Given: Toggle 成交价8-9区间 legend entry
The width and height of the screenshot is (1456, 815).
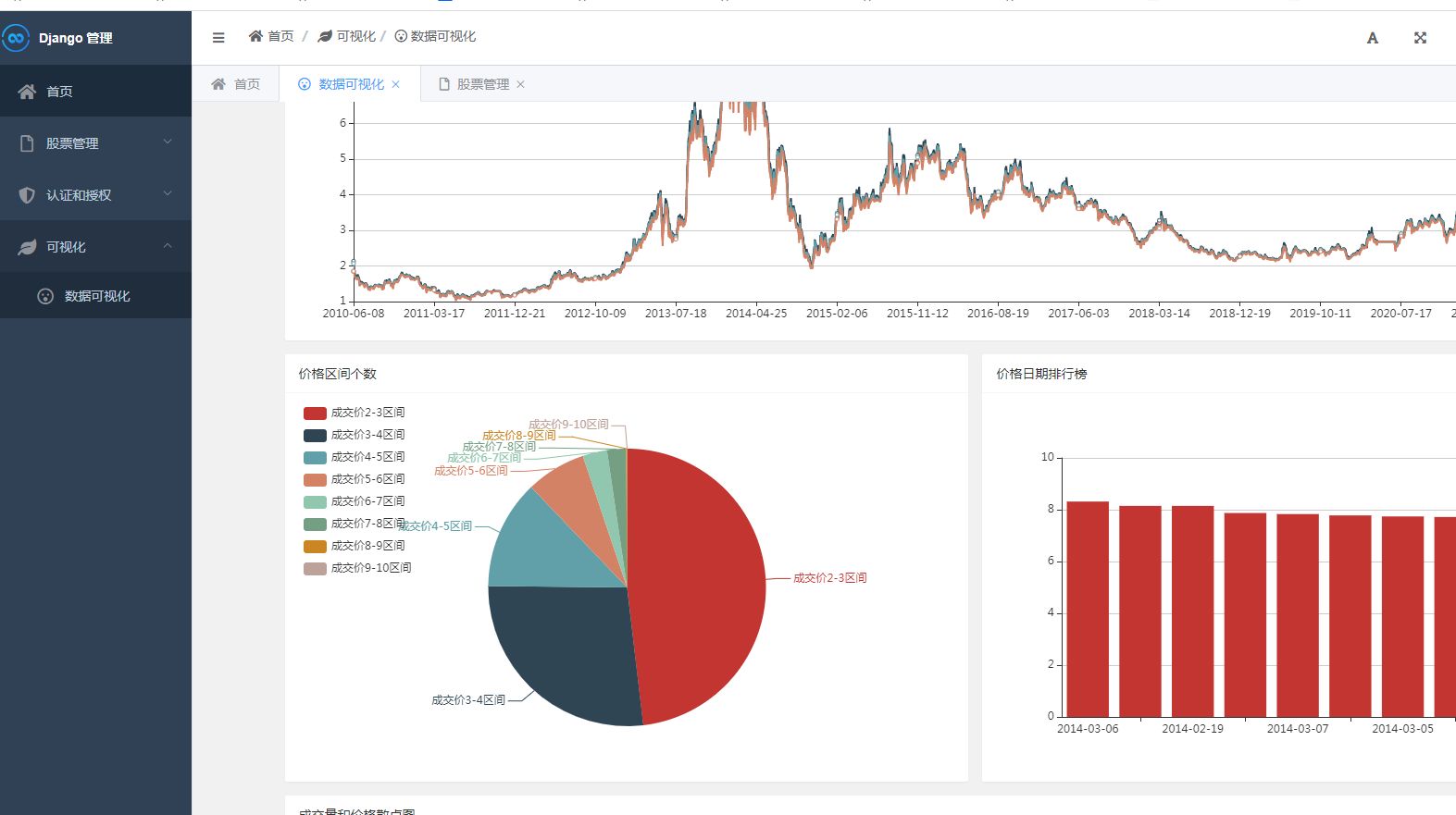Looking at the screenshot, I should [354, 546].
